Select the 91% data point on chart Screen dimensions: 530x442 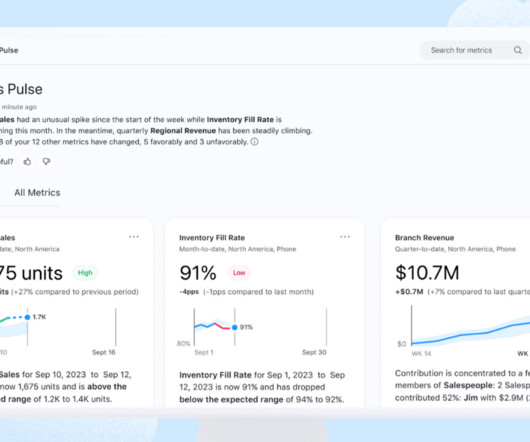click(235, 327)
